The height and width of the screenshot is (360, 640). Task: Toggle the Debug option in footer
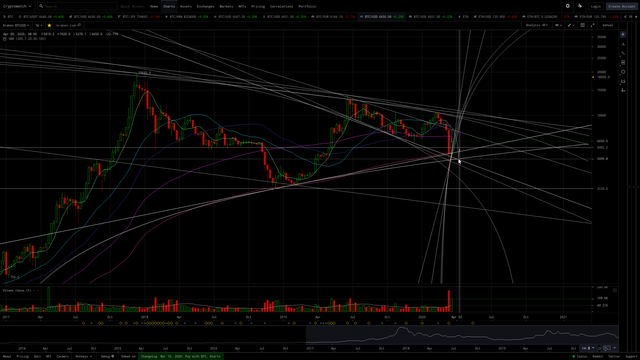click(108, 356)
